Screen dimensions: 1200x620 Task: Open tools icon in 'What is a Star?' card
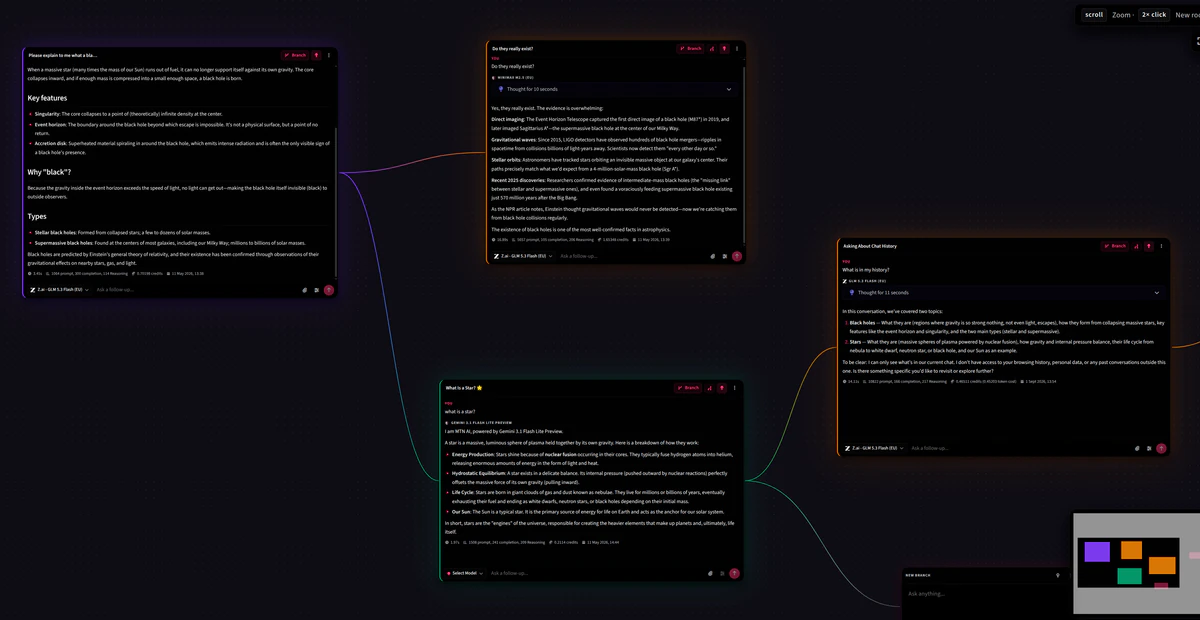tap(722, 573)
